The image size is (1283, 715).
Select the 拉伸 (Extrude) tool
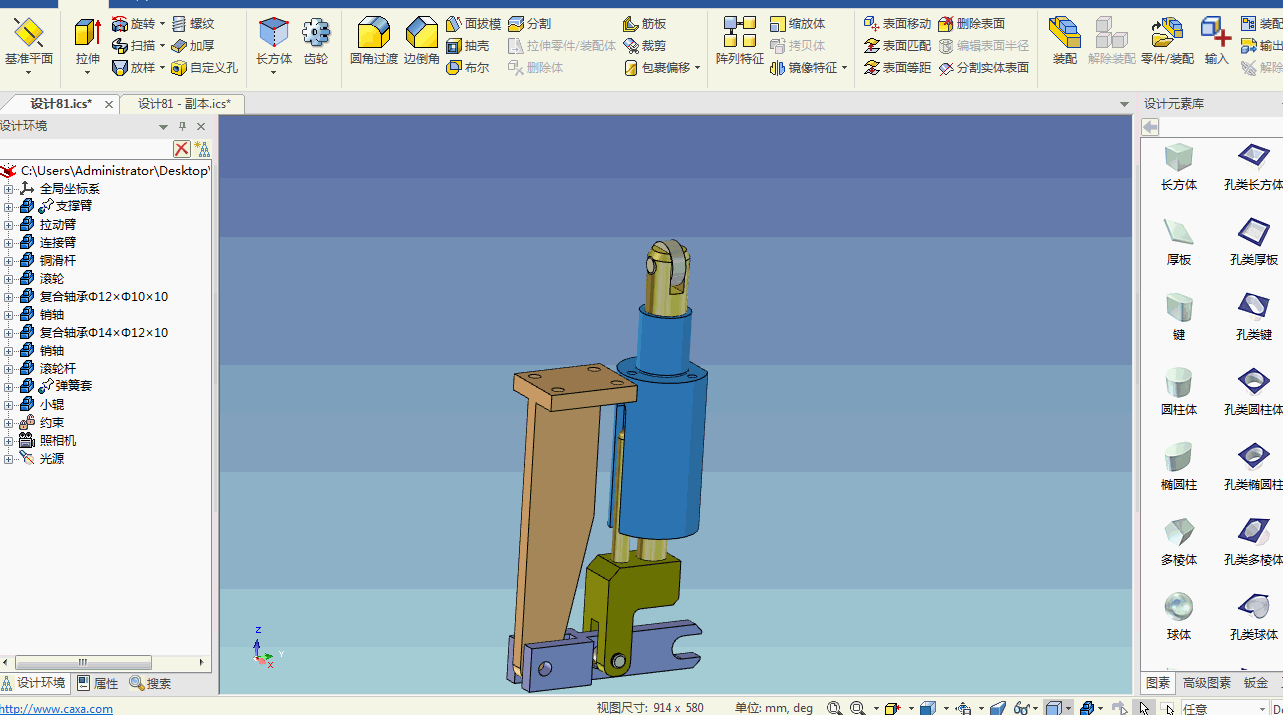click(x=88, y=42)
